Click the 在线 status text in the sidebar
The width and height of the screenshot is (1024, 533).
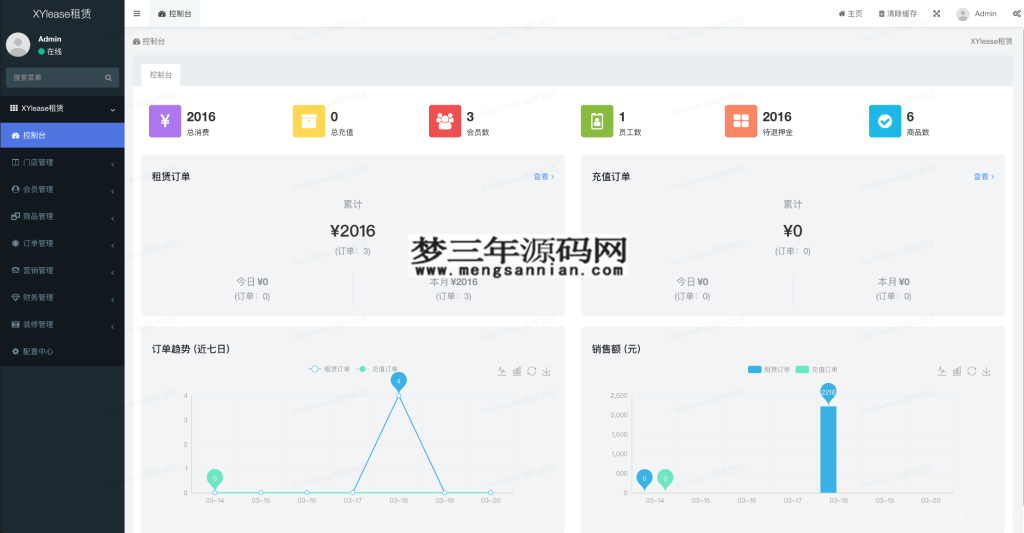pyautogui.click(x=54, y=52)
